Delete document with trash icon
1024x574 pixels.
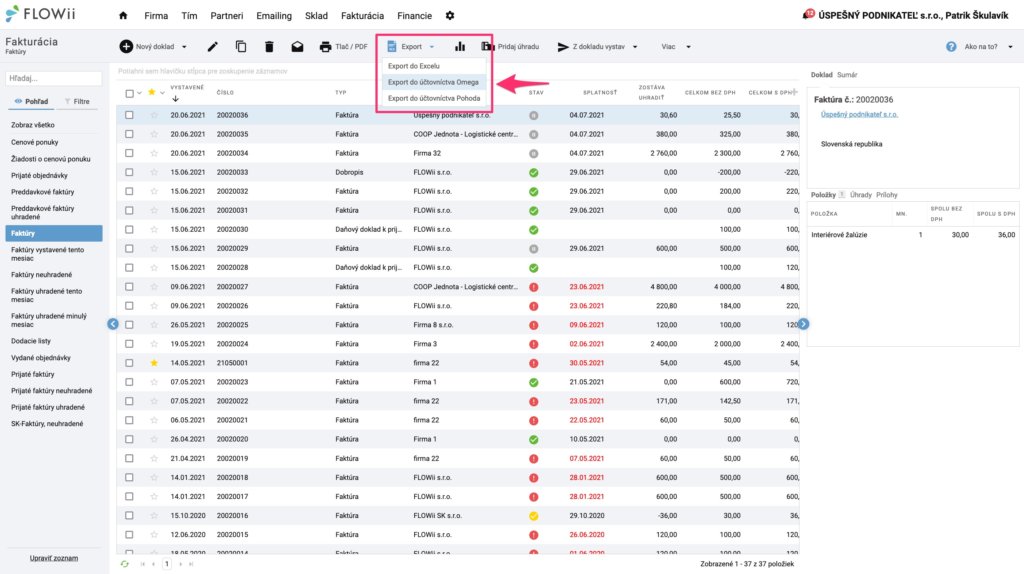pos(269,46)
